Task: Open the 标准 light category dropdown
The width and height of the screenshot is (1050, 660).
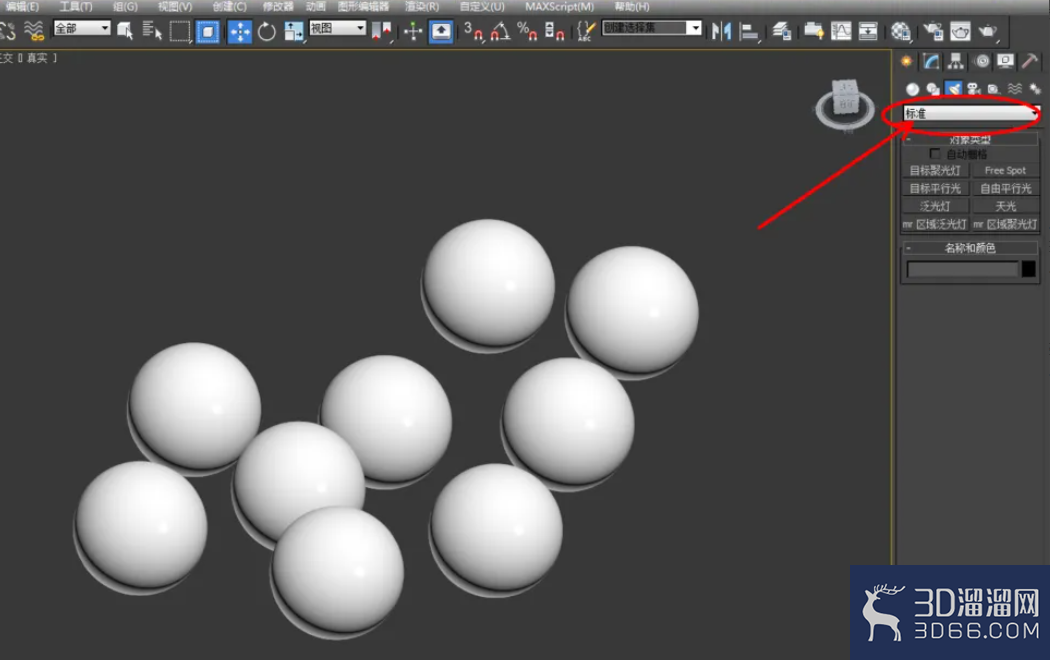Action: [970, 113]
